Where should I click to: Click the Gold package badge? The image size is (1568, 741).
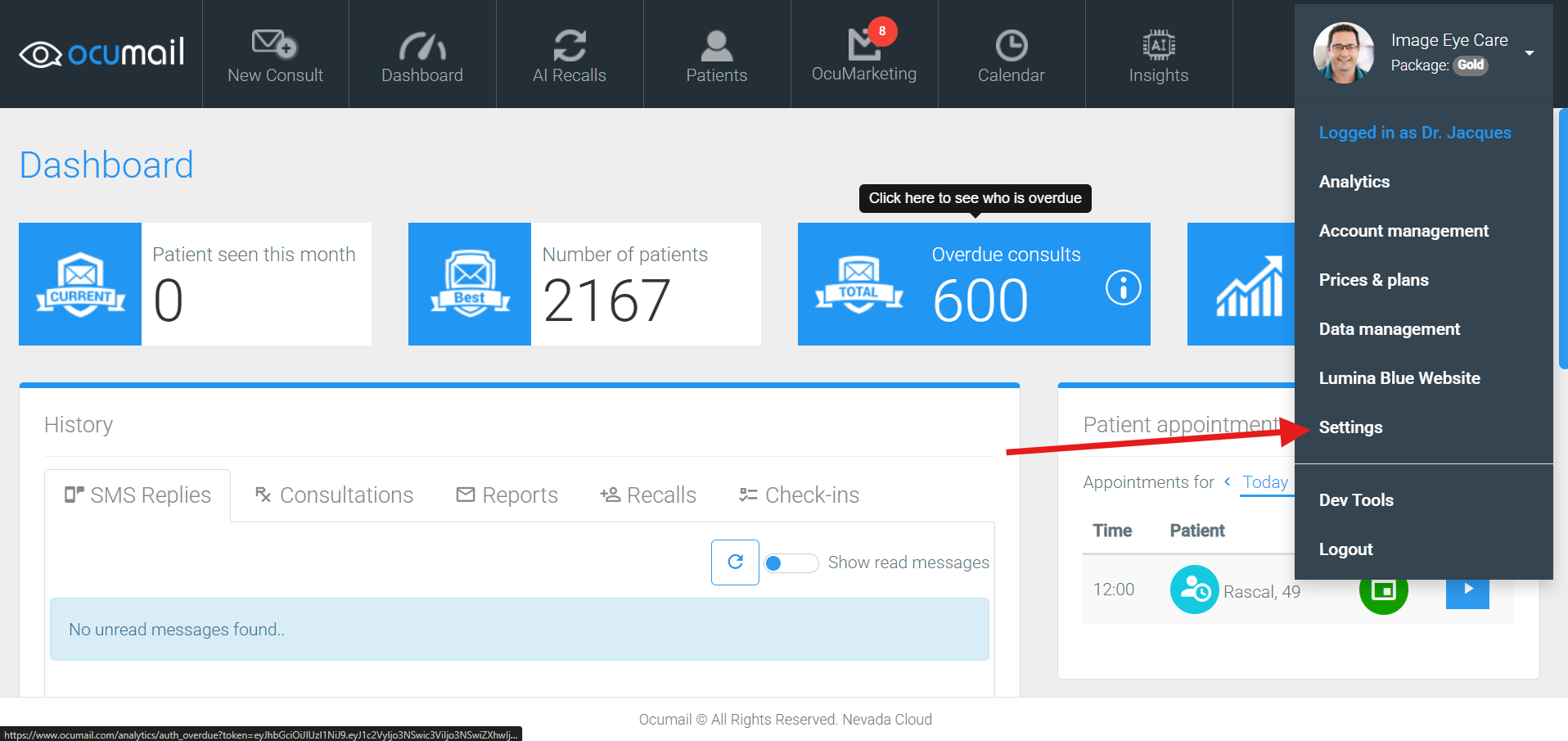(x=1471, y=66)
